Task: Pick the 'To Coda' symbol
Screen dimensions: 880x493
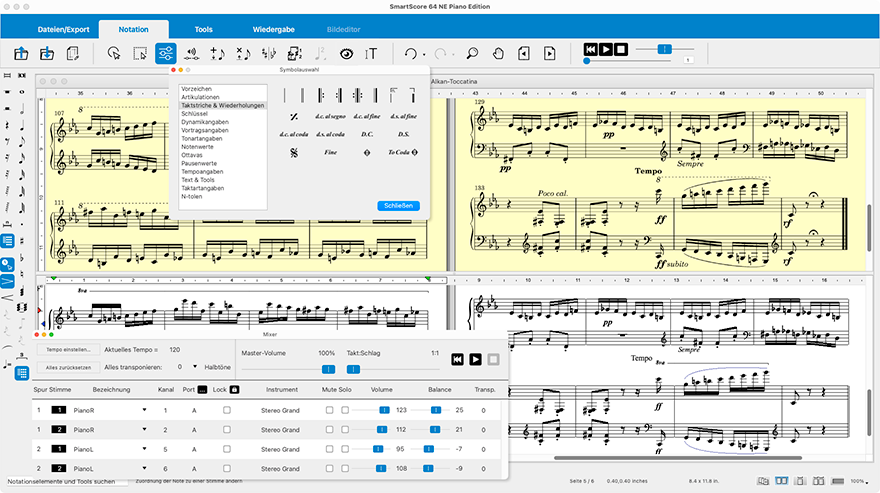Action: click(x=403, y=152)
